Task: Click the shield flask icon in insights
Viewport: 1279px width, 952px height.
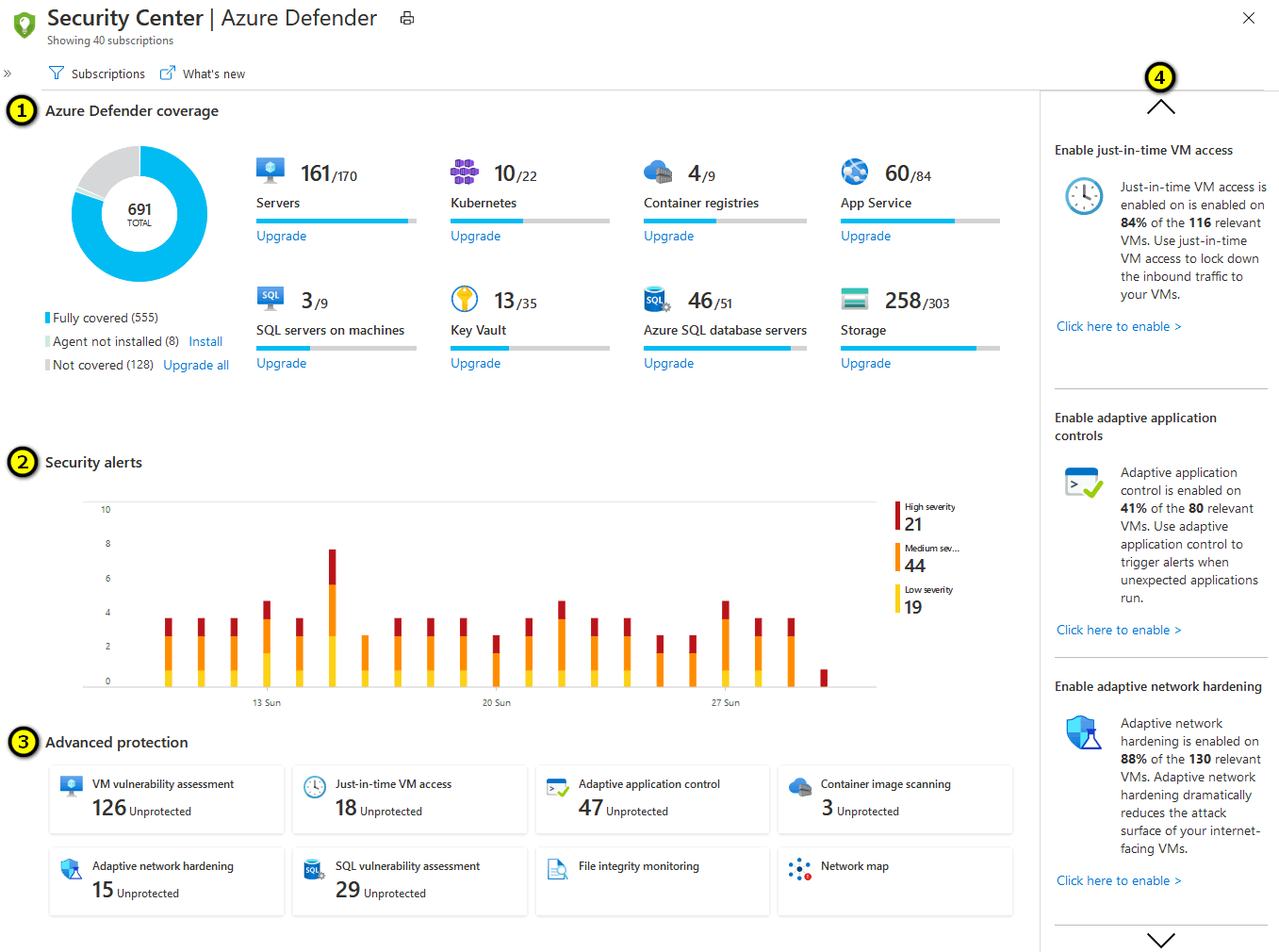Action: [x=1084, y=732]
